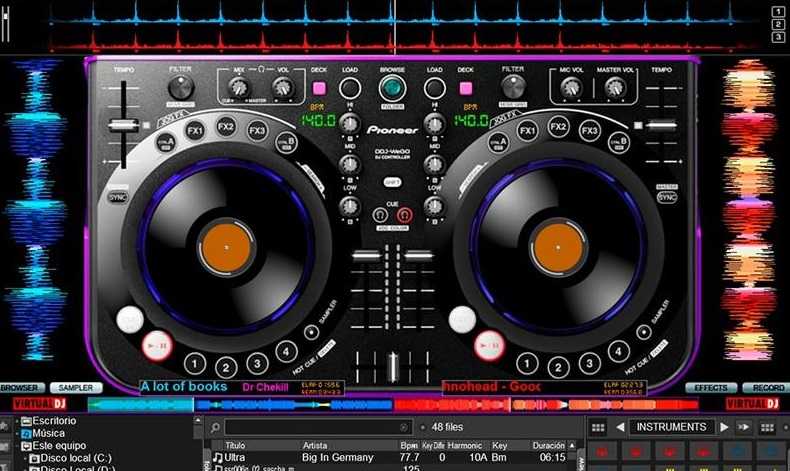
Task: Click the white CUE button on the right deck
Action: (462, 319)
